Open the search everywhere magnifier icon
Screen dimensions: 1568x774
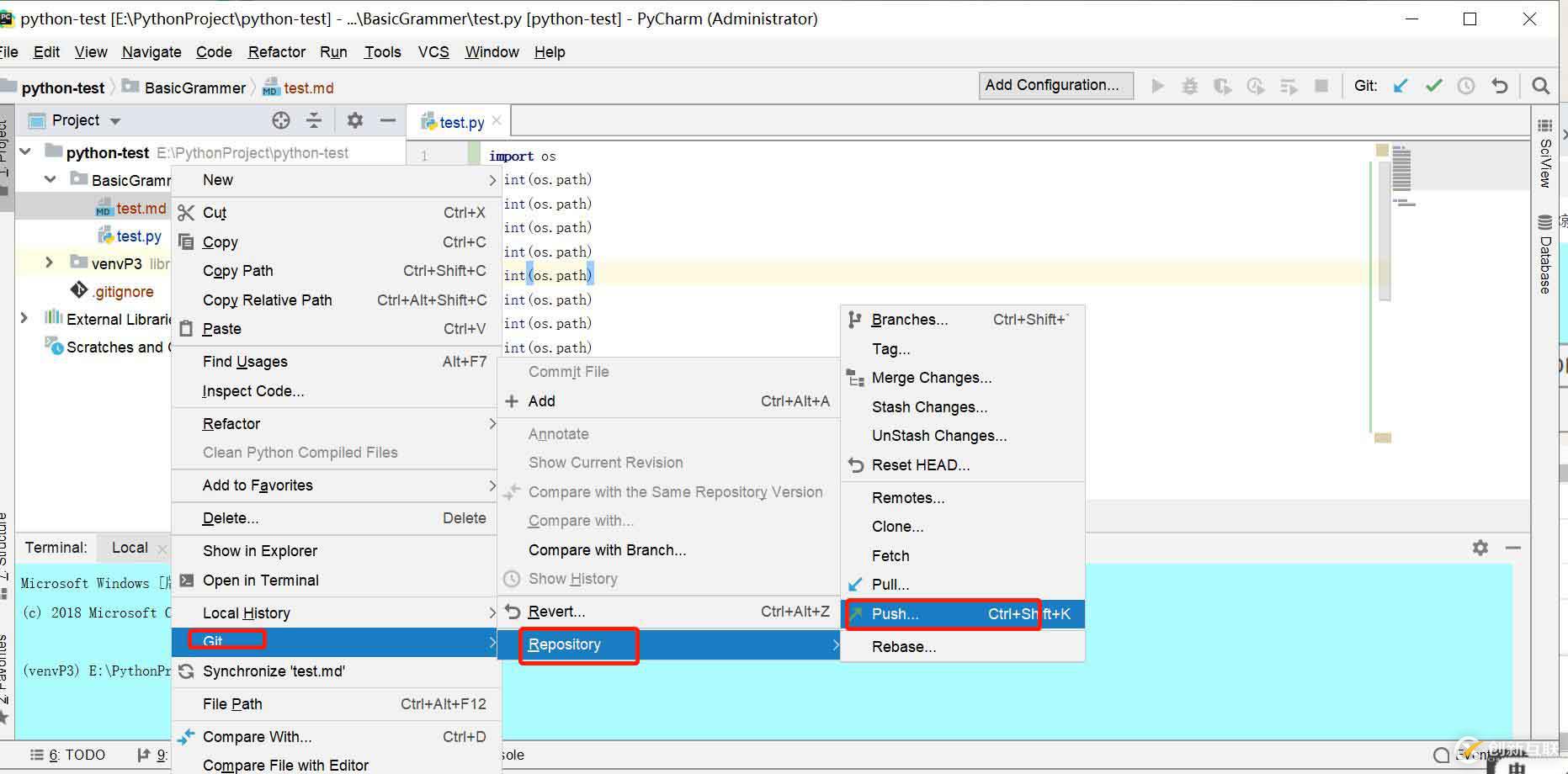pyautogui.click(x=1540, y=86)
